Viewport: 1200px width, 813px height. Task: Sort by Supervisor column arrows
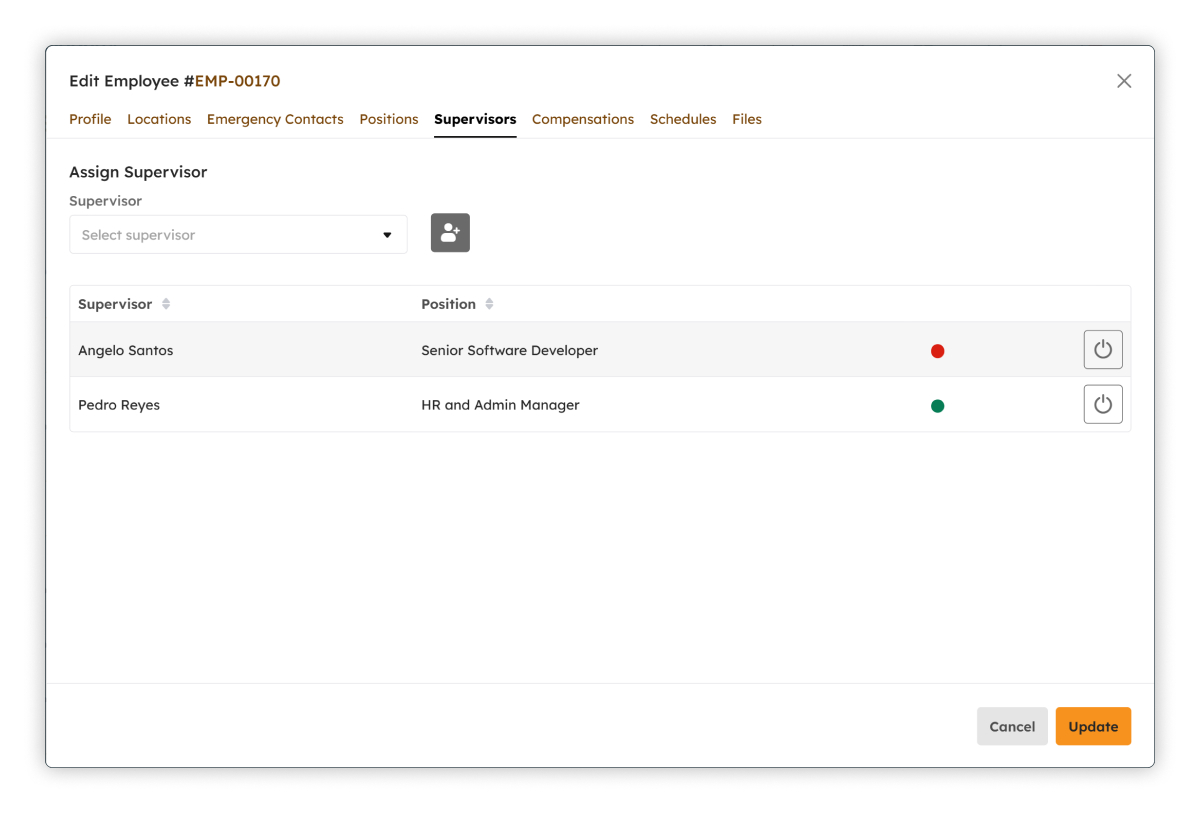(166, 304)
